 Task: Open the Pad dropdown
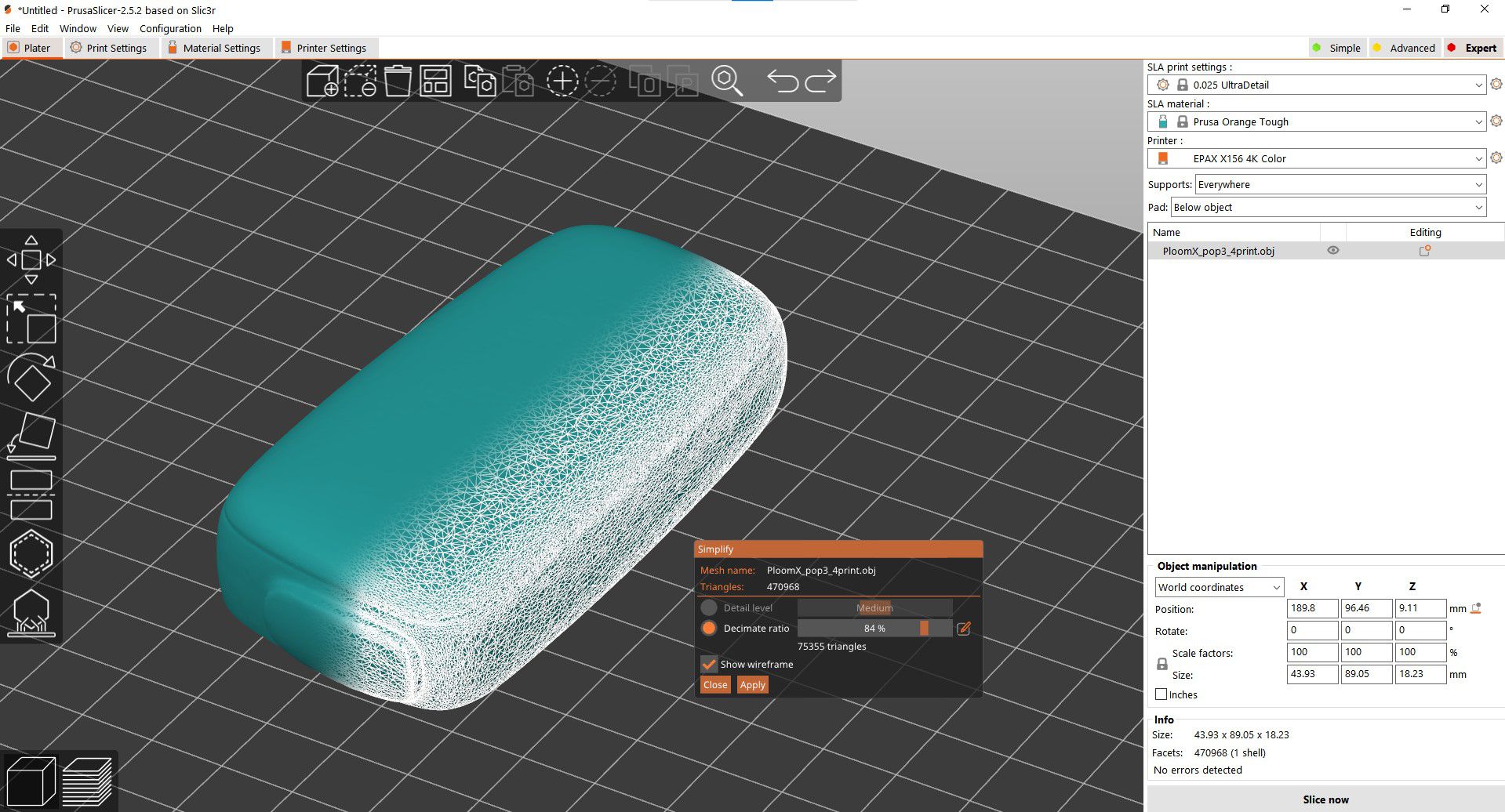pos(1328,208)
